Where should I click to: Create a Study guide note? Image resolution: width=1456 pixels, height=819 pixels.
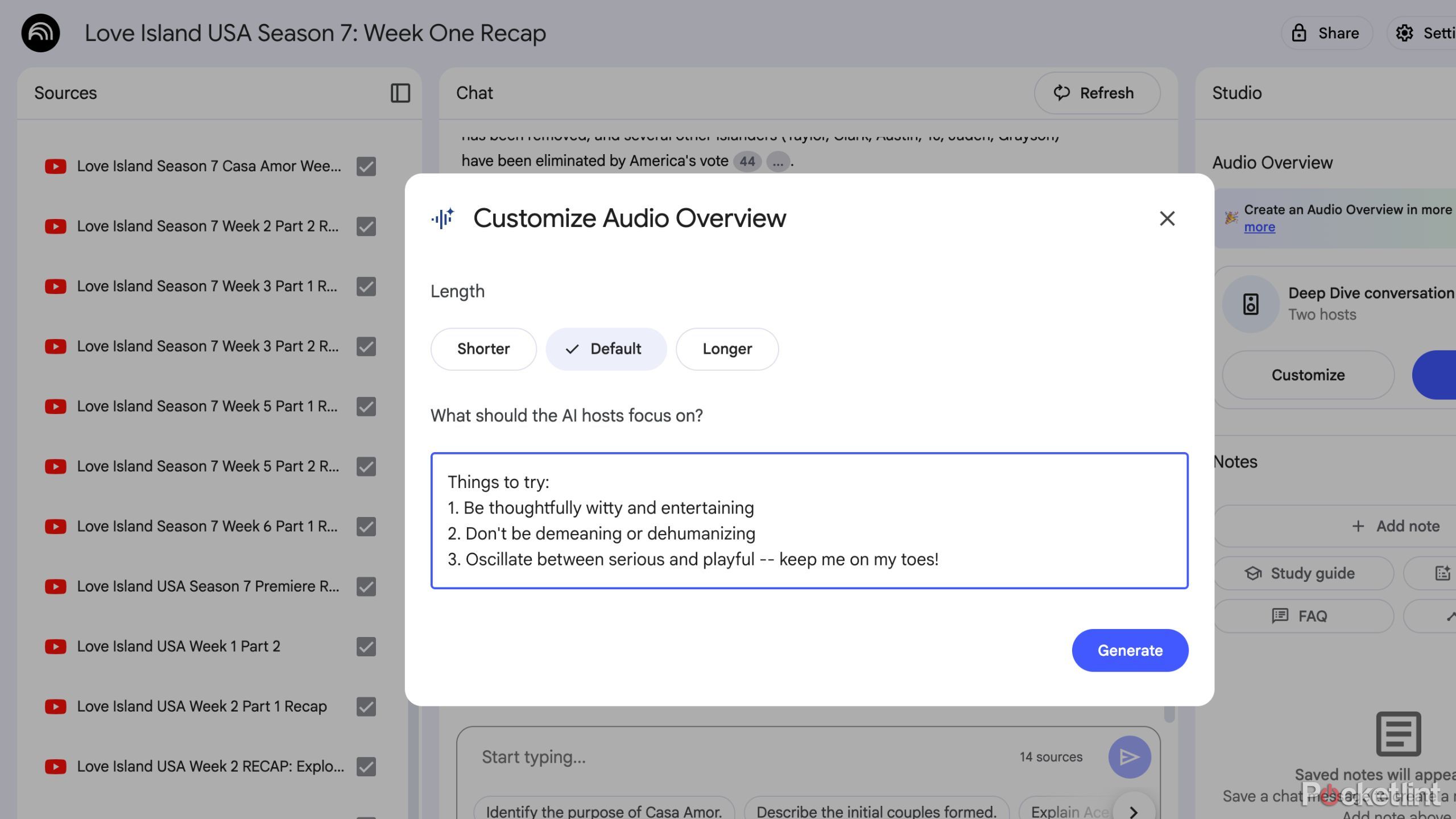(x=1303, y=573)
